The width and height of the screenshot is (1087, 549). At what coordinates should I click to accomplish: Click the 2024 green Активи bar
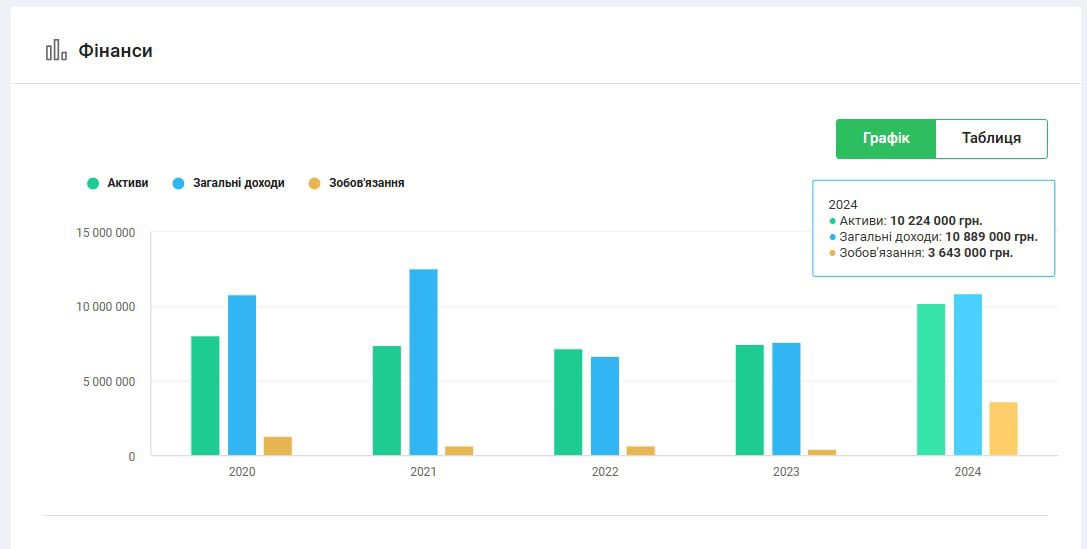tap(931, 380)
